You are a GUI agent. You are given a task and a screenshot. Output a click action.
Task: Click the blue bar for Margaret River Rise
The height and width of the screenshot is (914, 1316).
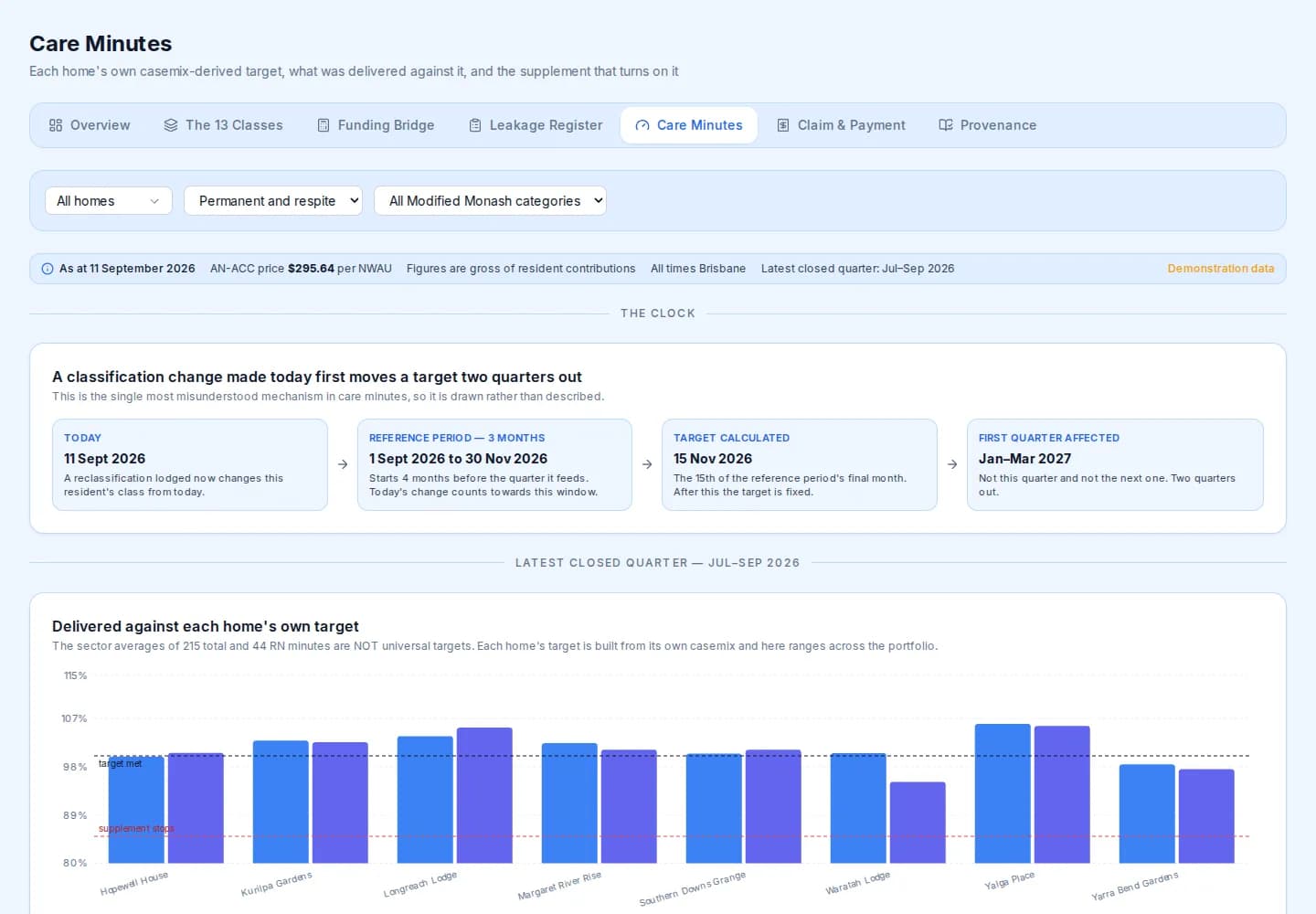(569, 803)
